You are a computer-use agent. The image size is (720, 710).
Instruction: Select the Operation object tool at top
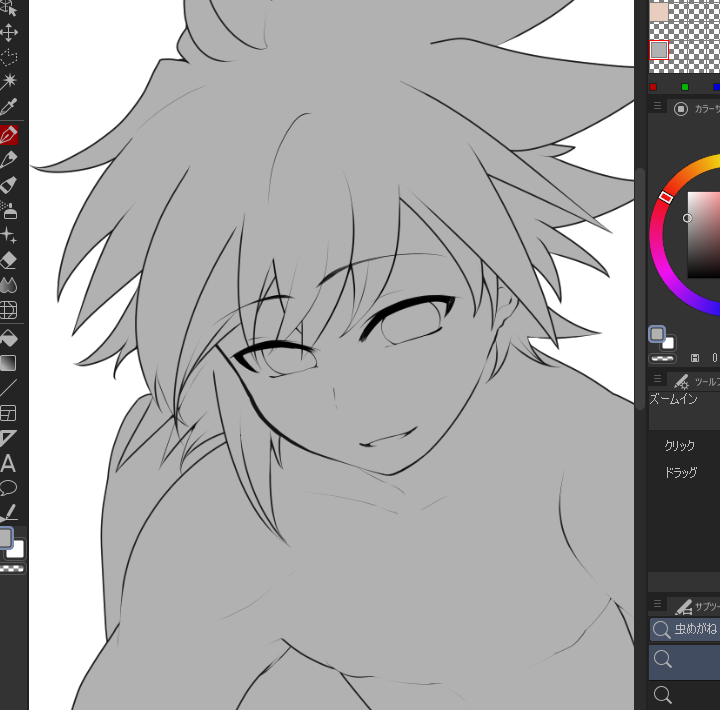[x=9, y=8]
